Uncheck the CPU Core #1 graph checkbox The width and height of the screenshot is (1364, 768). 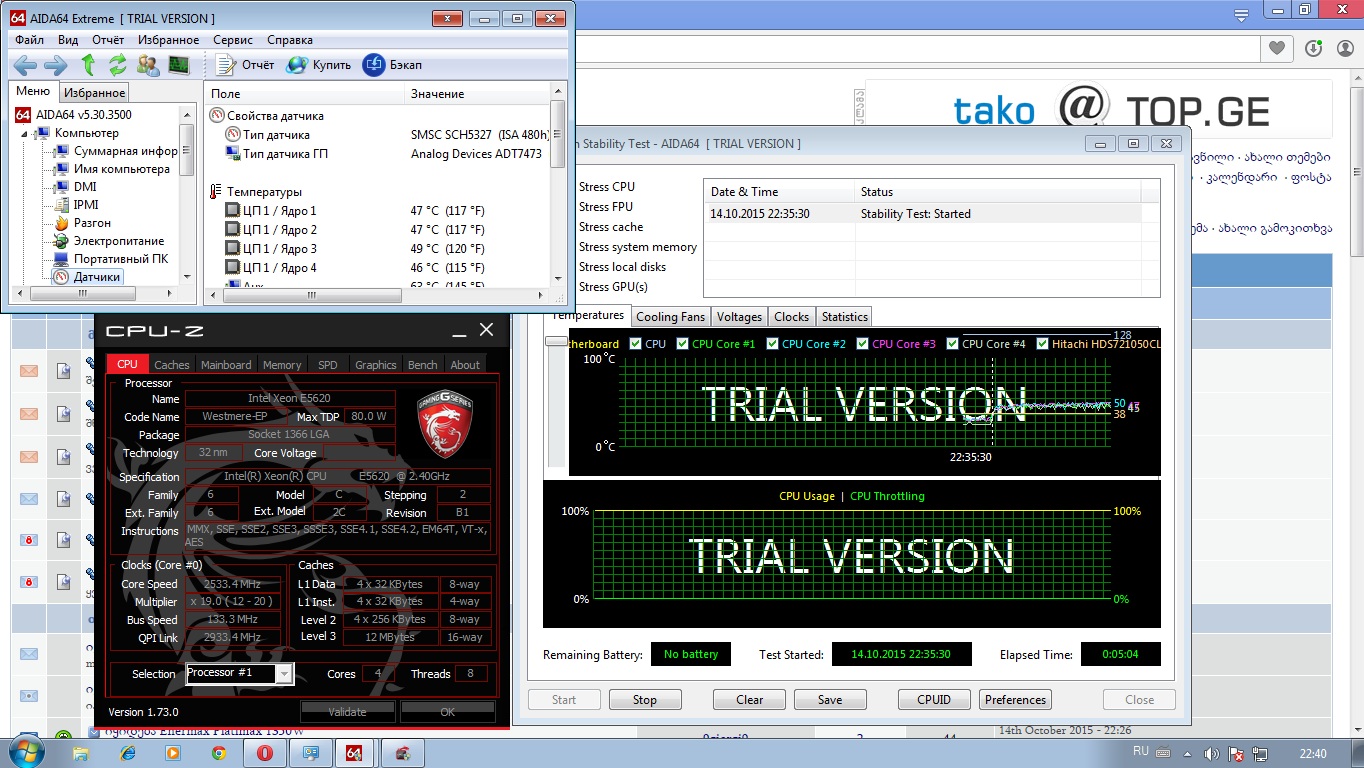coord(683,344)
